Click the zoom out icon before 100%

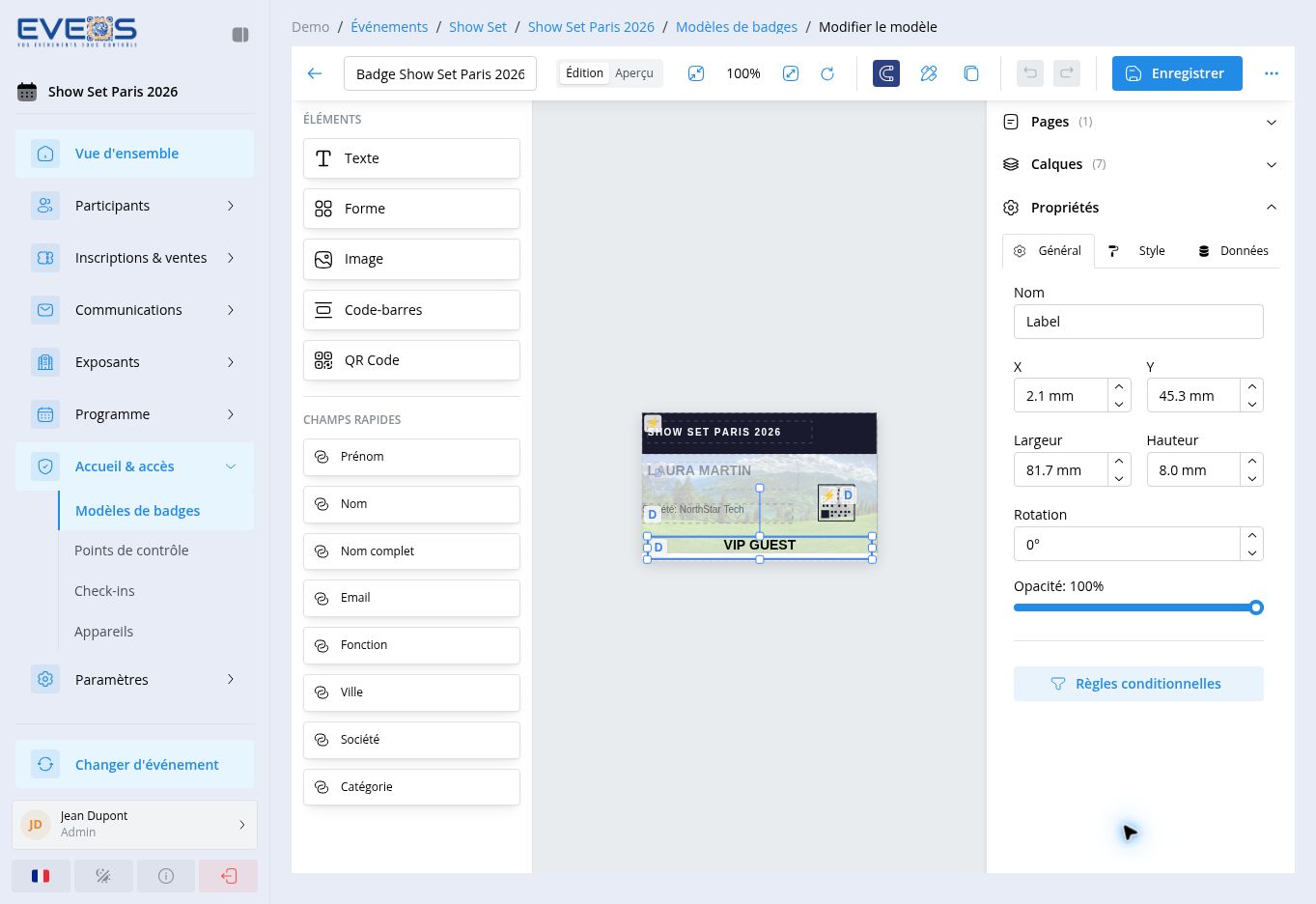point(696,73)
